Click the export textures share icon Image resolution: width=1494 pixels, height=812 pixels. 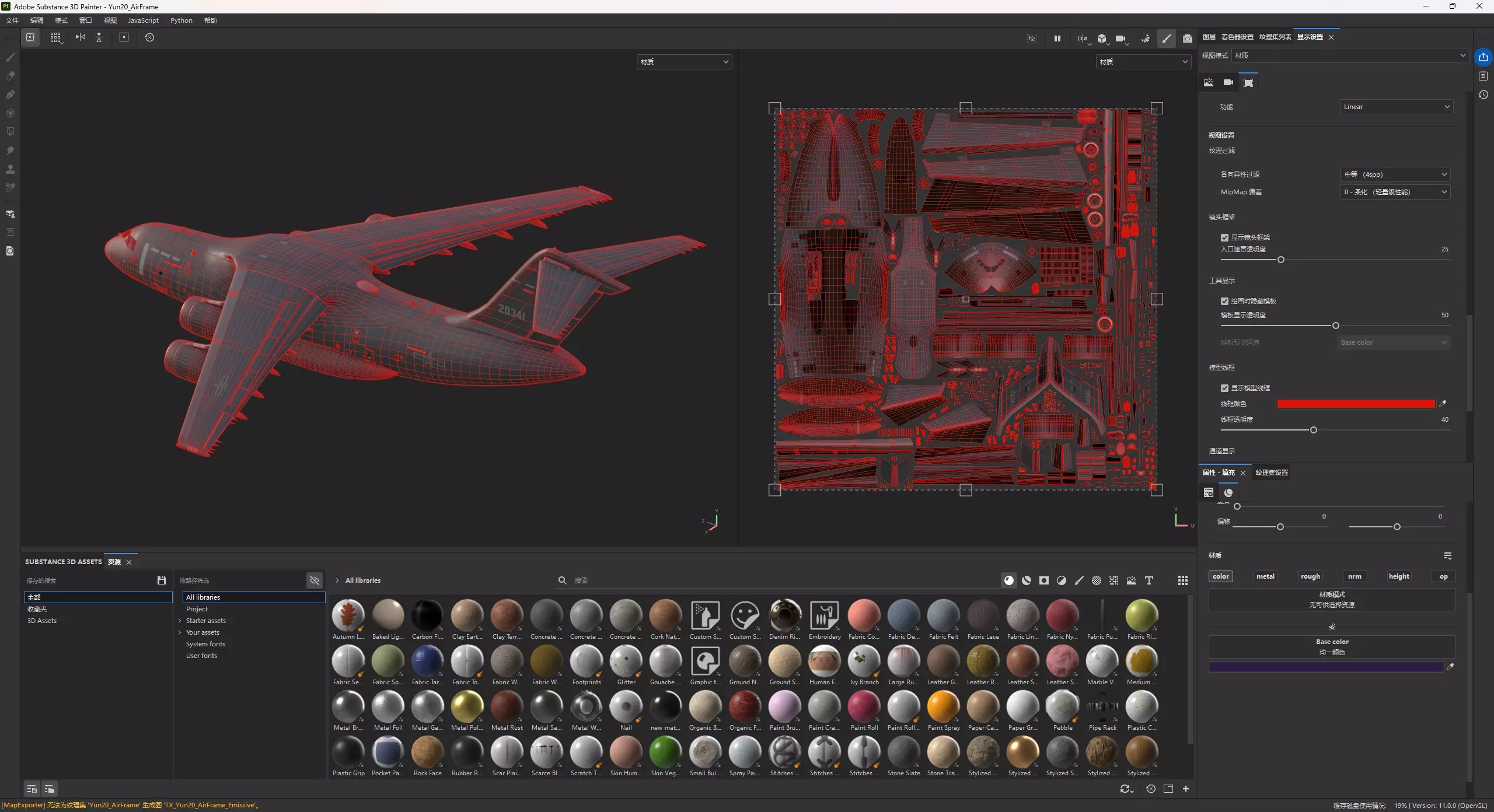click(x=1483, y=57)
